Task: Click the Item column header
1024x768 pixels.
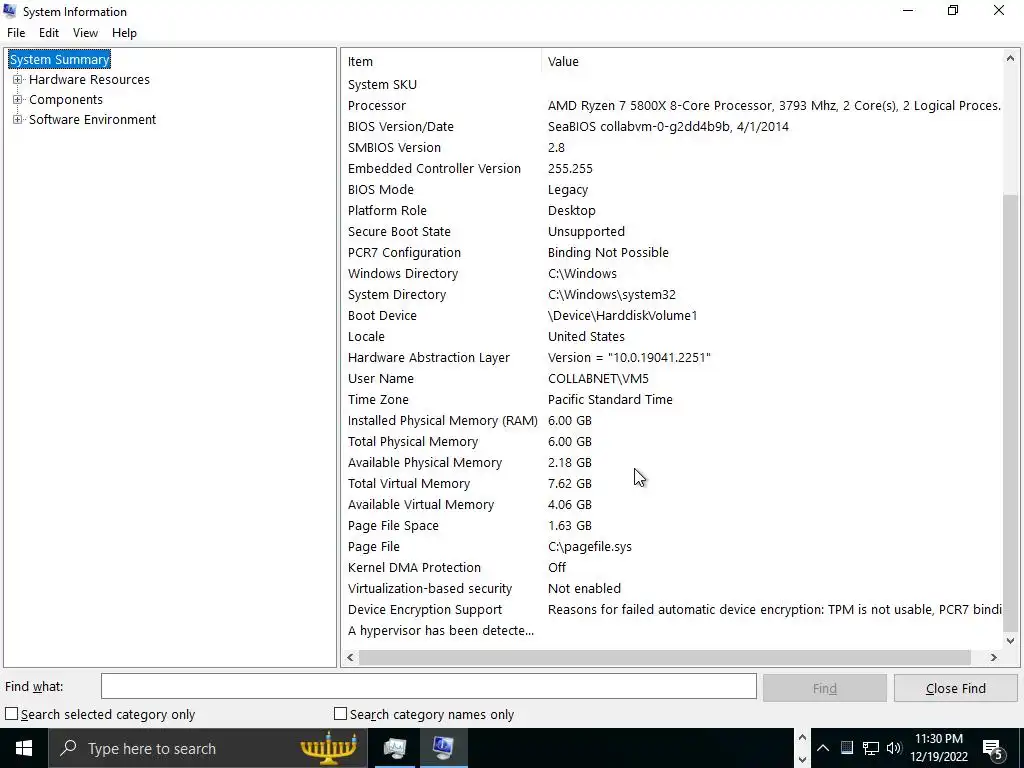Action: (x=441, y=61)
